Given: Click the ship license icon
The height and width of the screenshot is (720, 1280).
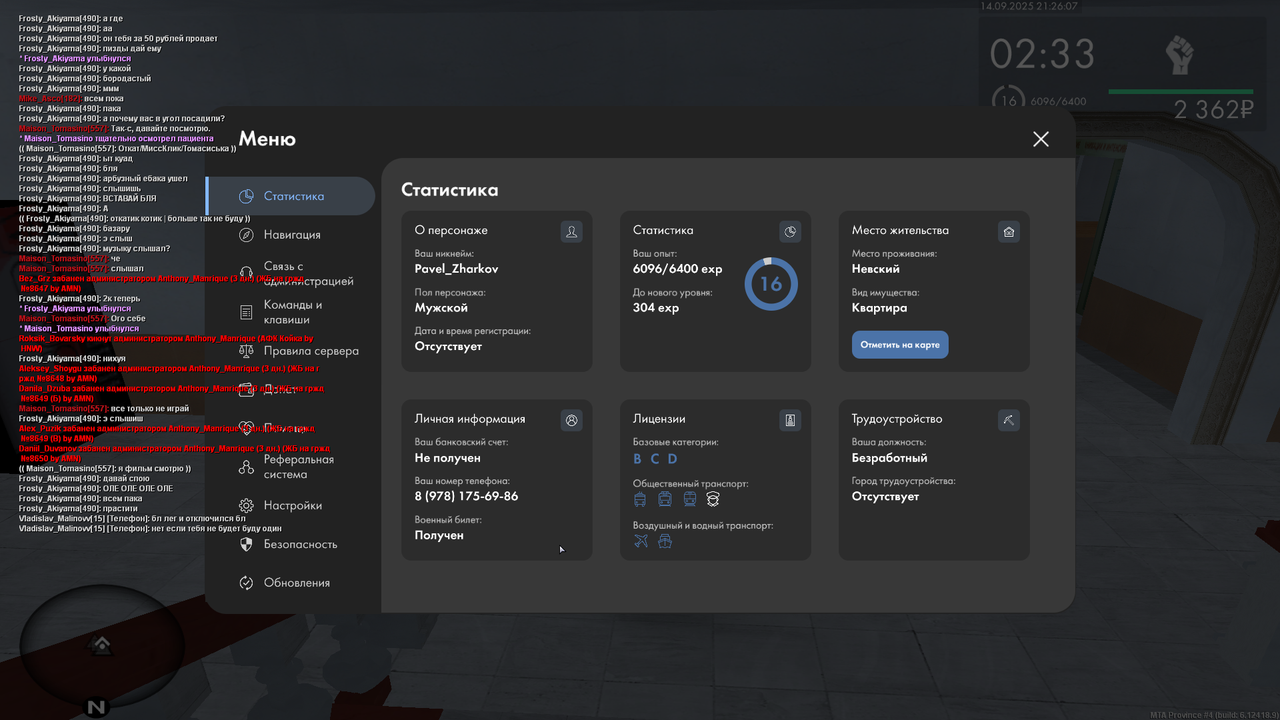Looking at the screenshot, I should [x=665, y=541].
